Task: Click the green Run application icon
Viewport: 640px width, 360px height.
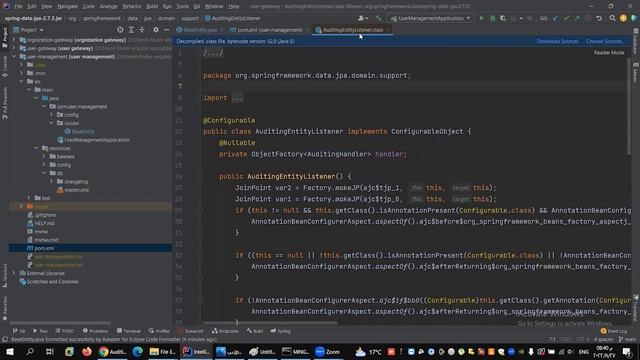Action: (x=482, y=18)
